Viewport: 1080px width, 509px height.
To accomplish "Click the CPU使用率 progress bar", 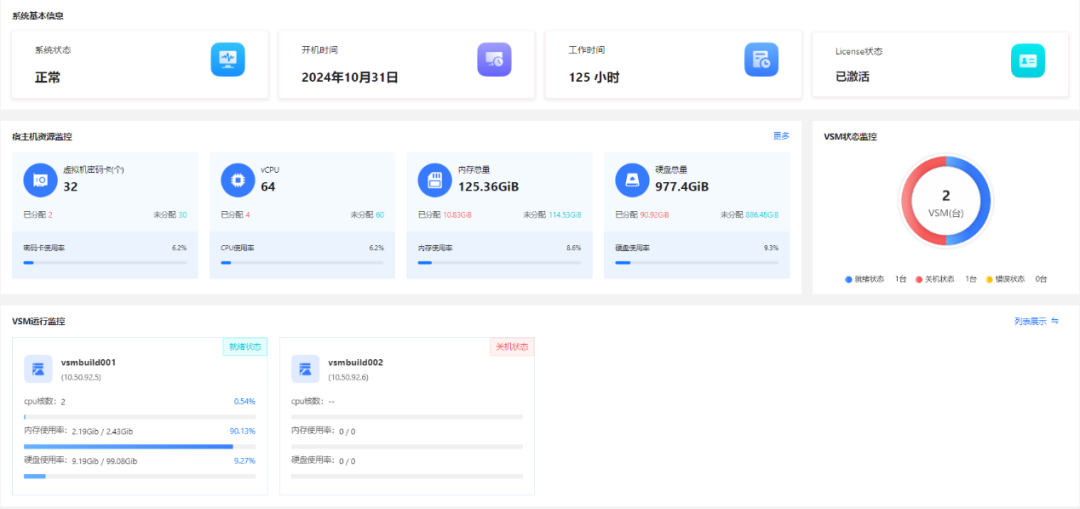I will 302,263.
